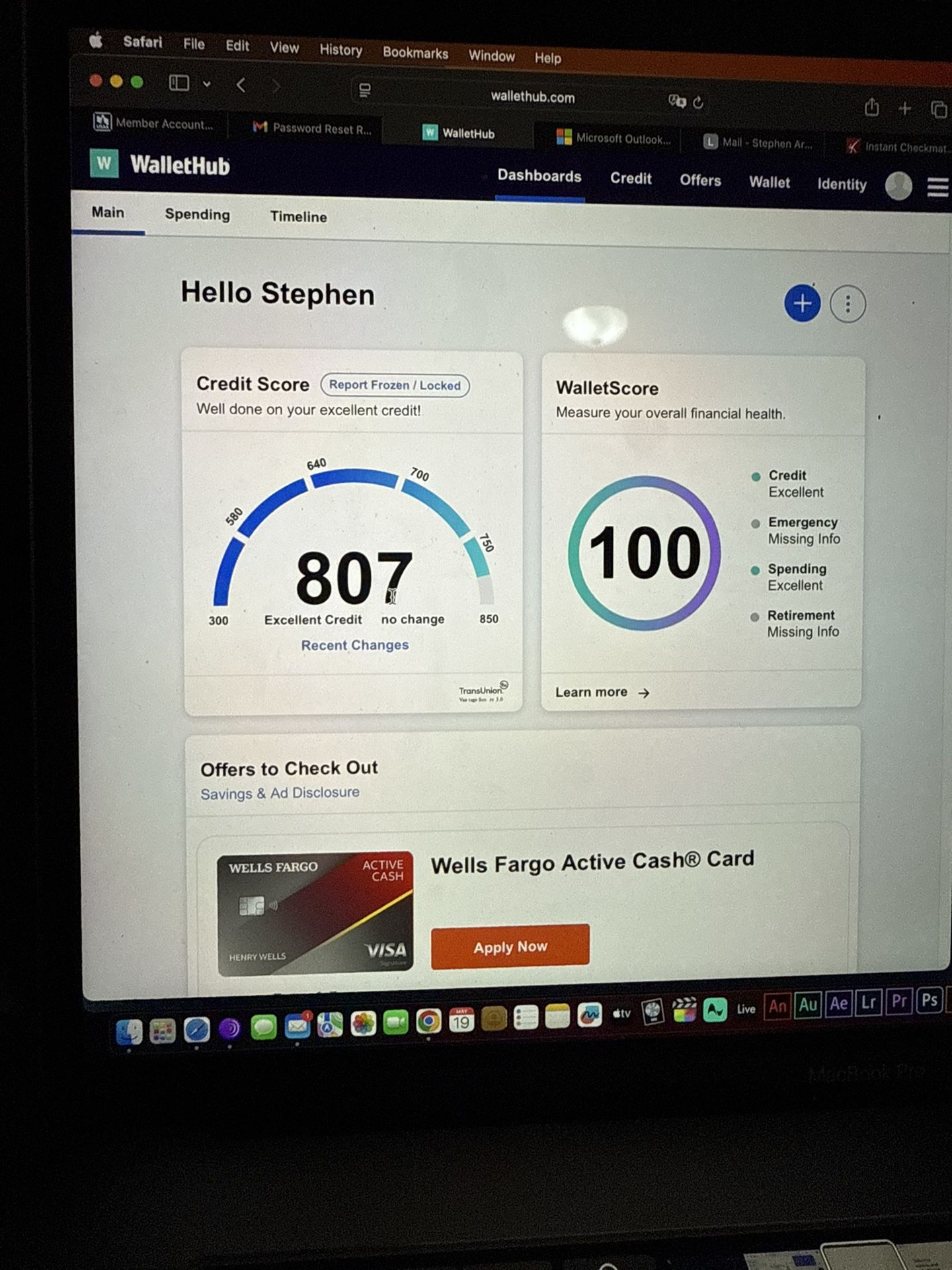Viewport: 952px width, 1270px height.
Task: Open the Credit navigation item
Action: (631, 179)
